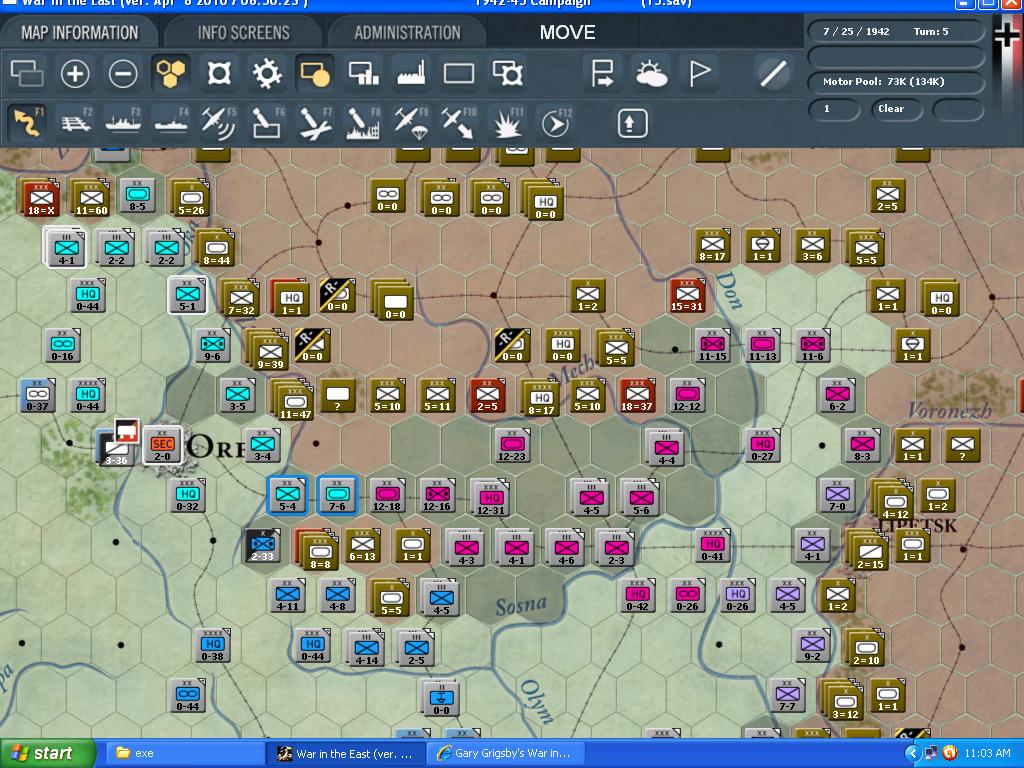The width and height of the screenshot is (1024, 768).
Task: Click the Motor Pool 73K (134K) display
Action: pyautogui.click(x=895, y=82)
